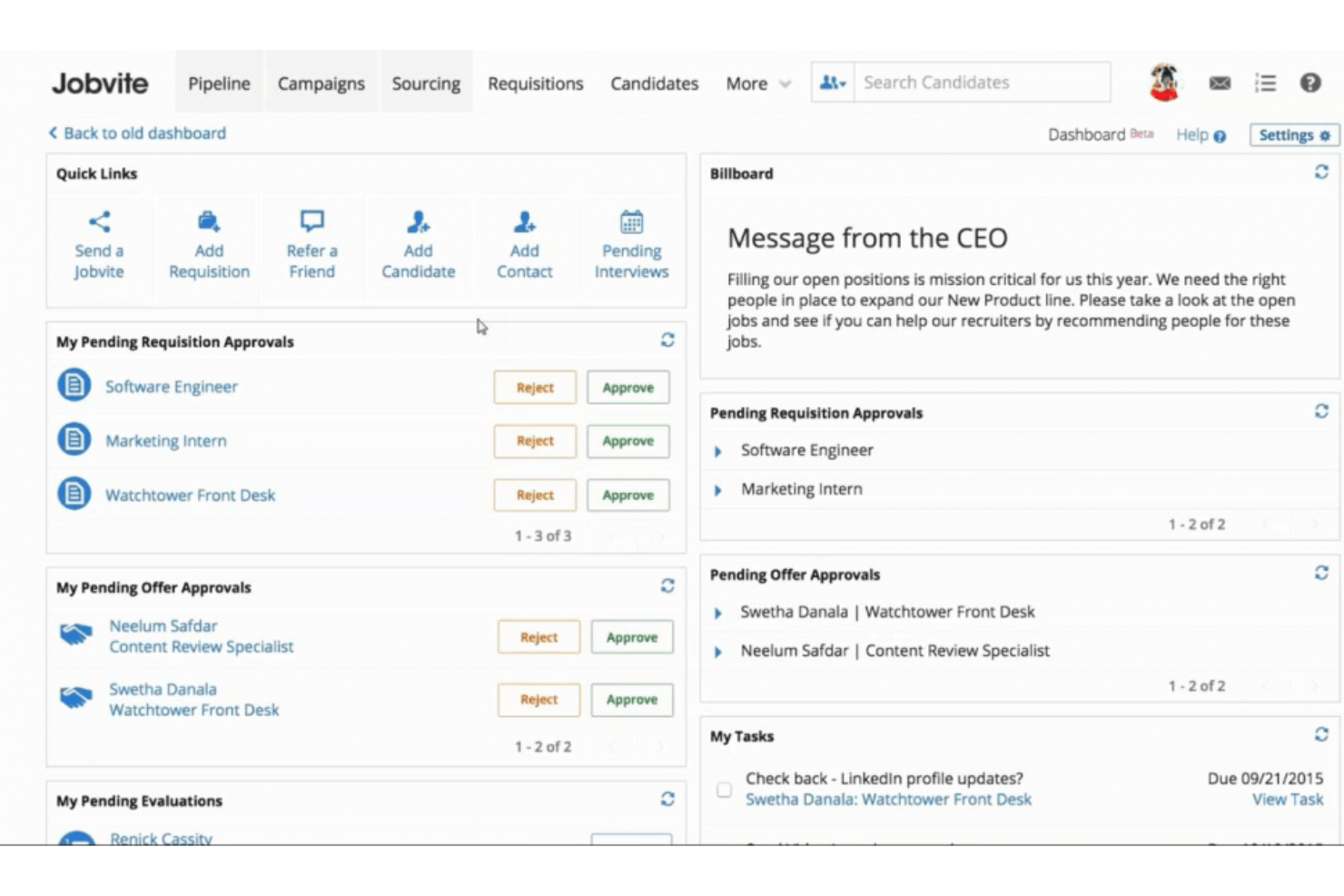Click the Add Requisition icon

[209, 222]
